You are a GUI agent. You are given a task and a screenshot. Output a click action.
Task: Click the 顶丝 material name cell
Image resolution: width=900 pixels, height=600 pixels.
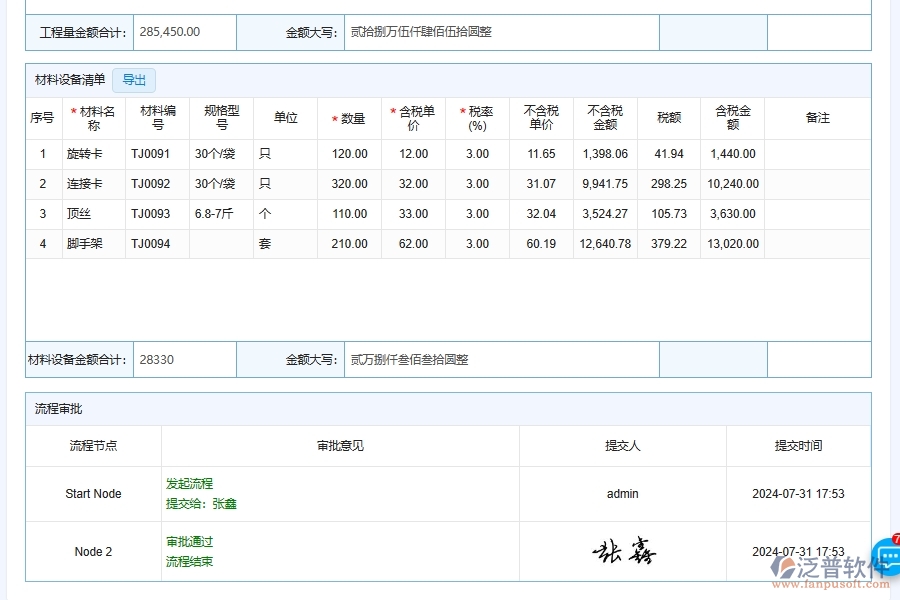coord(93,214)
